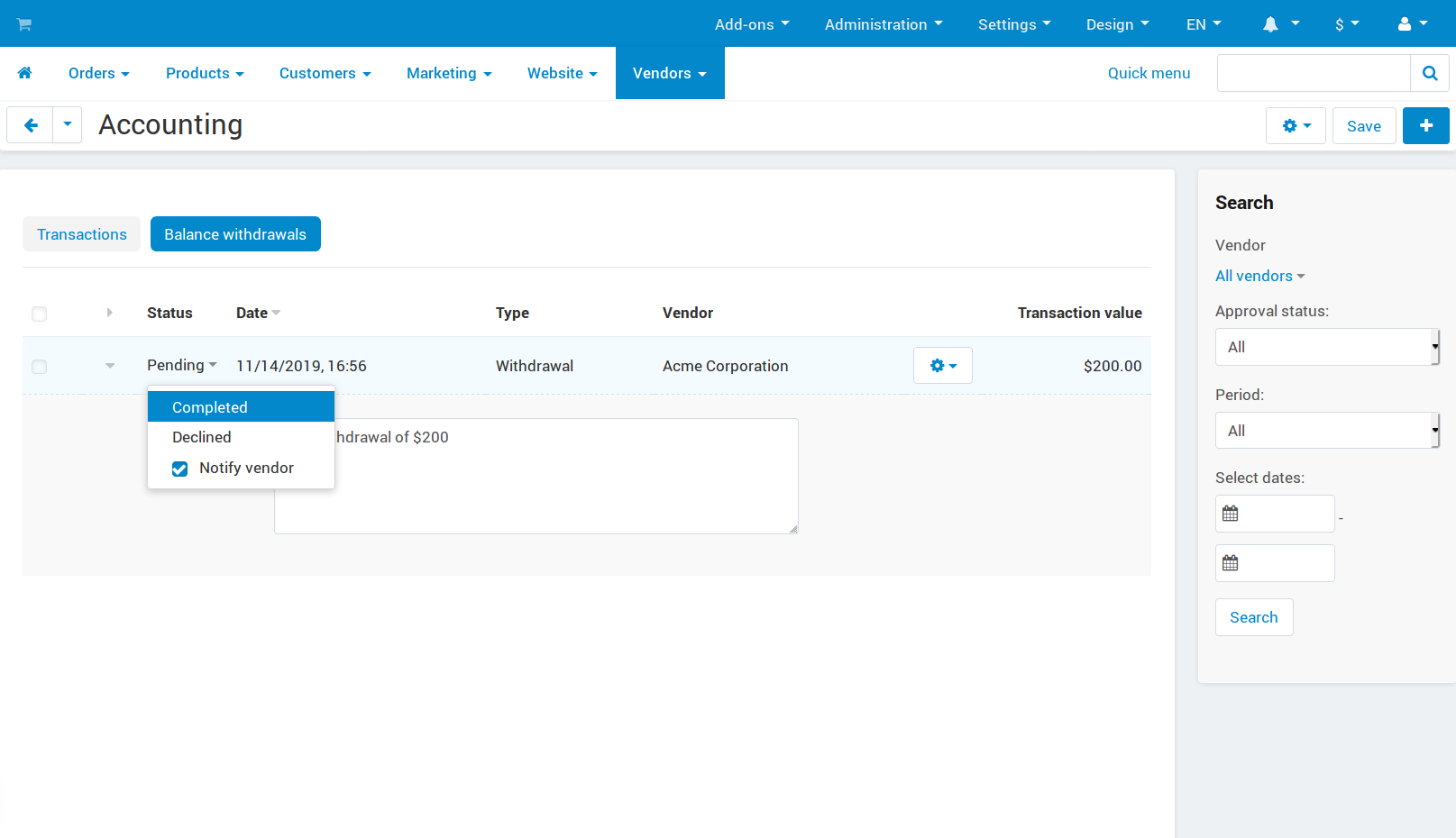Go to the home dashboard icon
The width and height of the screenshot is (1456, 838).
[x=25, y=73]
